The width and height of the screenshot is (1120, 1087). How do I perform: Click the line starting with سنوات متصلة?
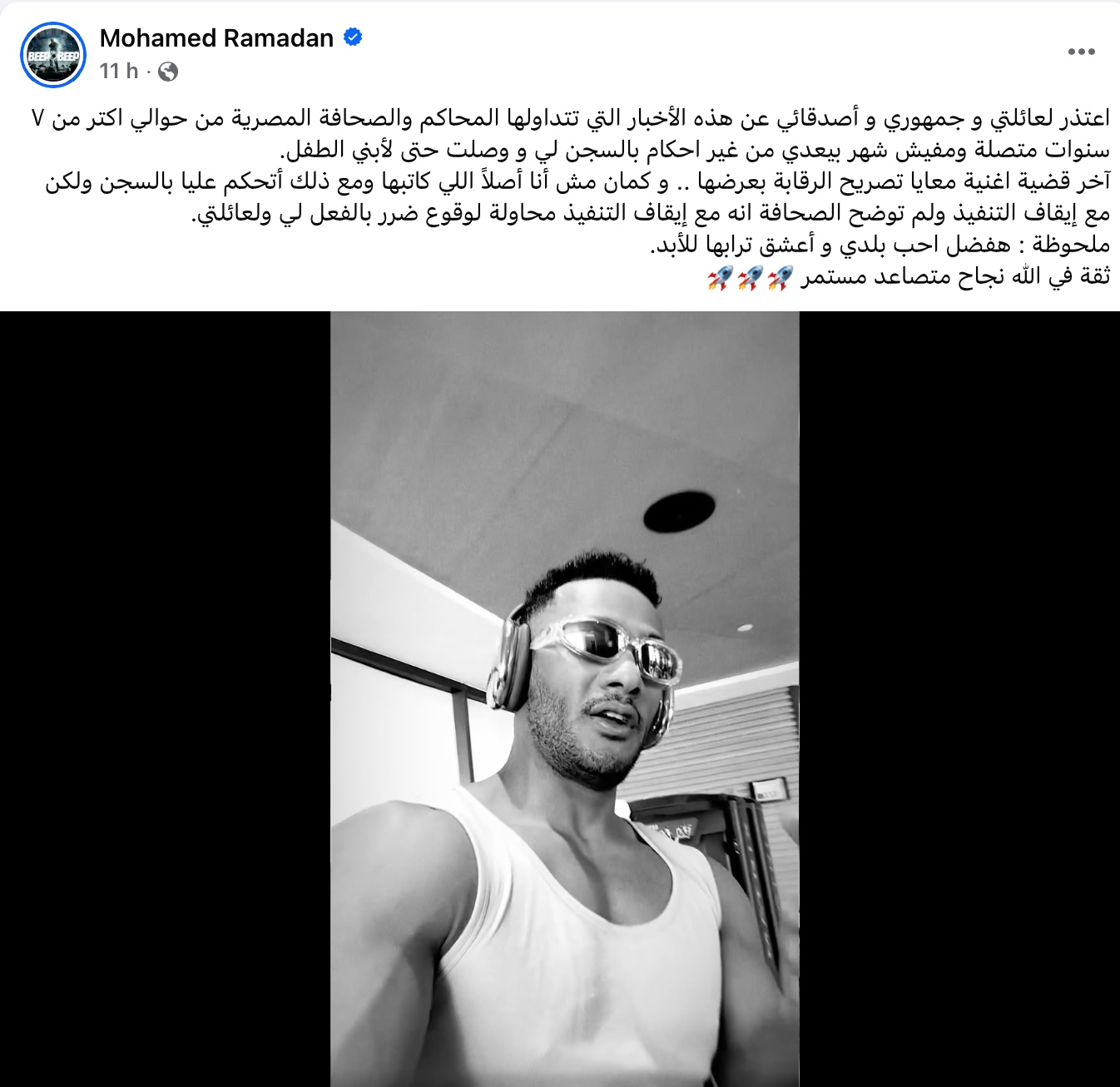pos(695,151)
